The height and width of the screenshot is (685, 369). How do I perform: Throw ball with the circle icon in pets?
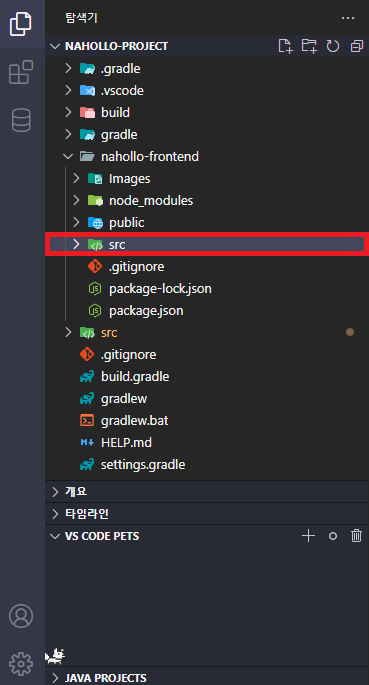pos(333,536)
